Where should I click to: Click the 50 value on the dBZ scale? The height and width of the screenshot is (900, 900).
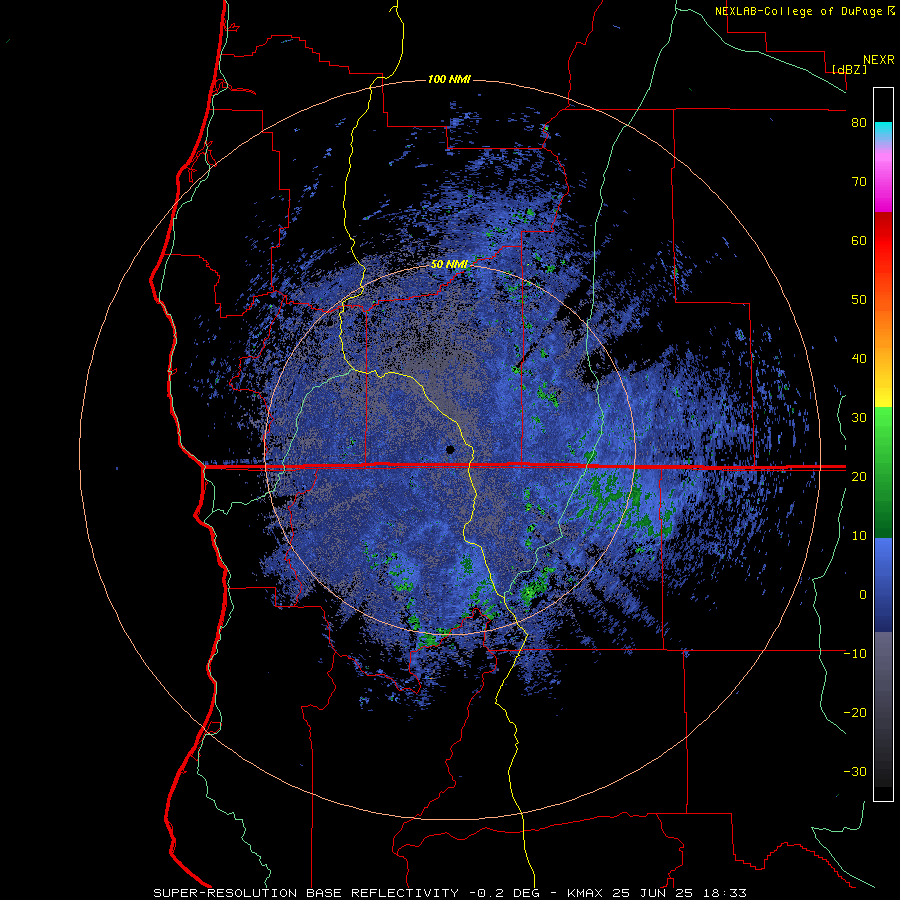859,300
